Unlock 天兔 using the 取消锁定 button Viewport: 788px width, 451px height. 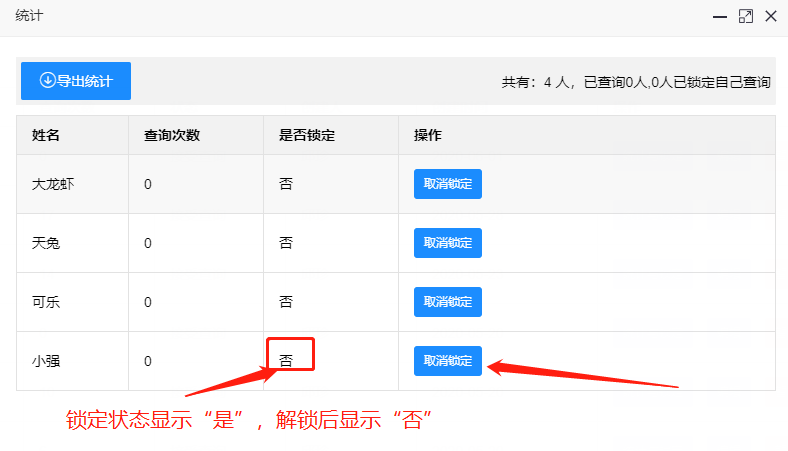coord(447,243)
